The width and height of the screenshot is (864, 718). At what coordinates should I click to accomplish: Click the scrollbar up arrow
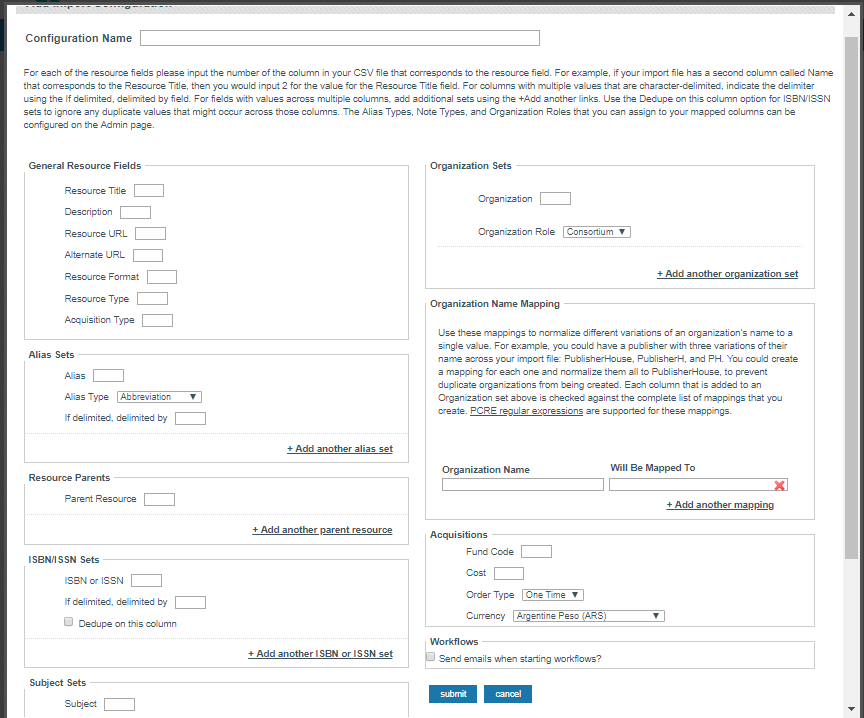coord(851,14)
